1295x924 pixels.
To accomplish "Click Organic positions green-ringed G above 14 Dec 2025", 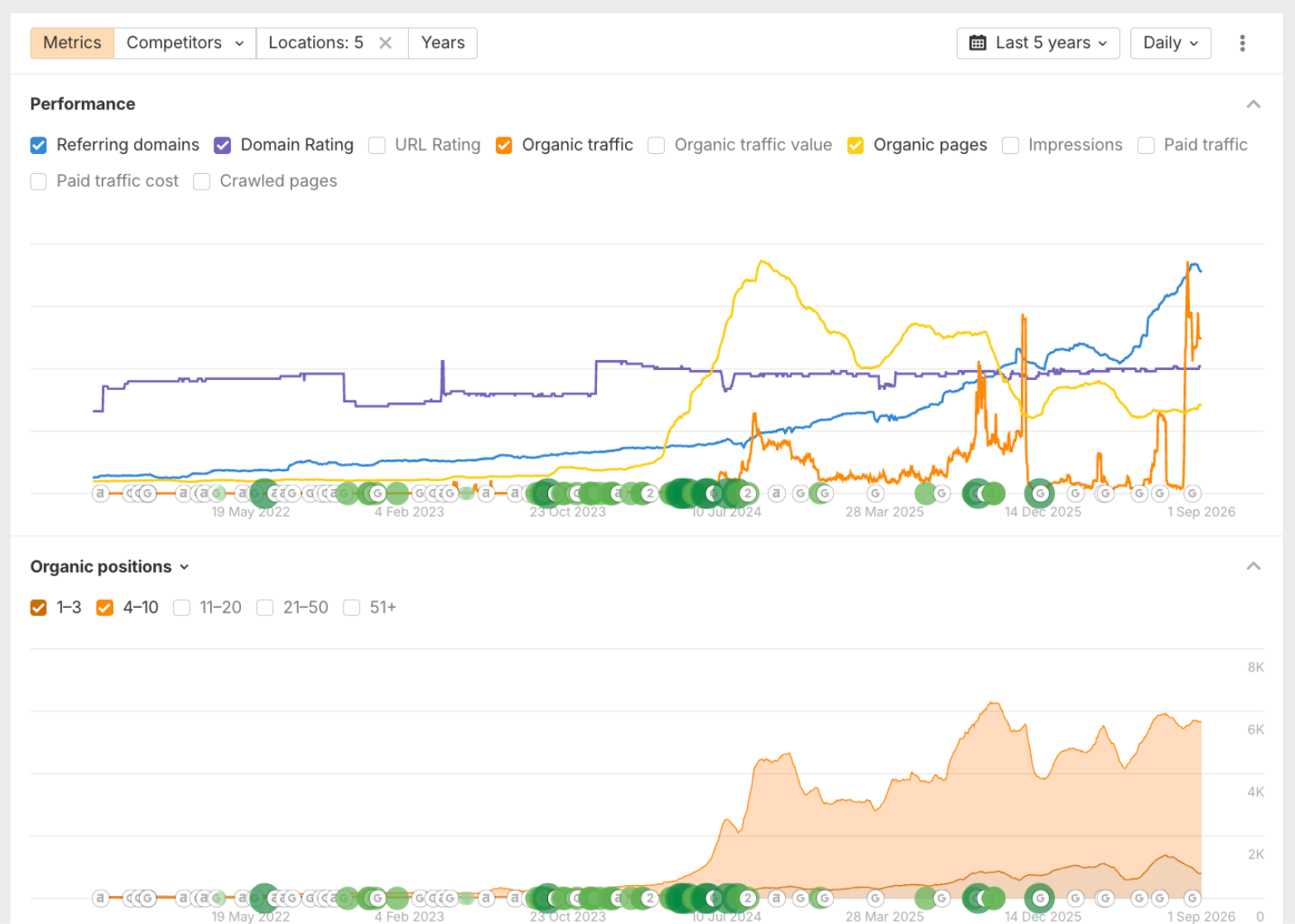I will 1040,898.
